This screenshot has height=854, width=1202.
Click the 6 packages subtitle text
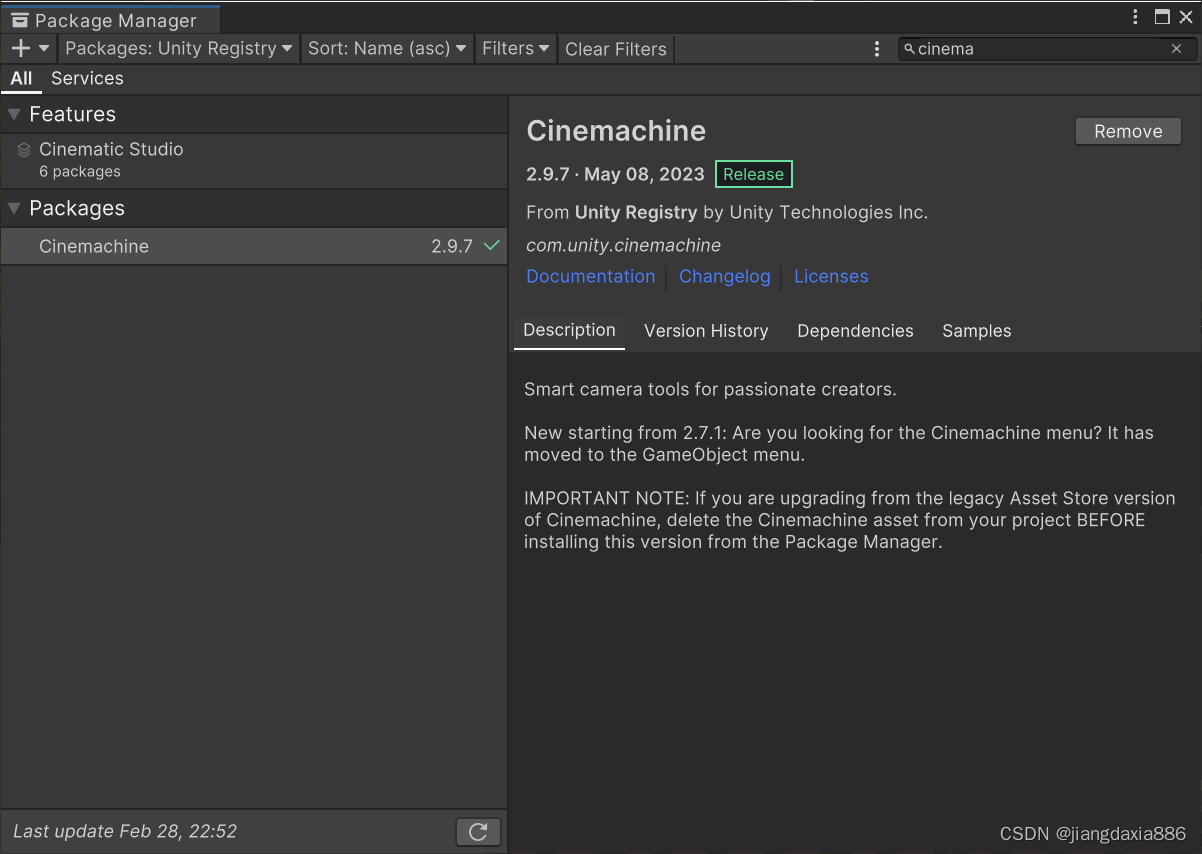coord(80,172)
